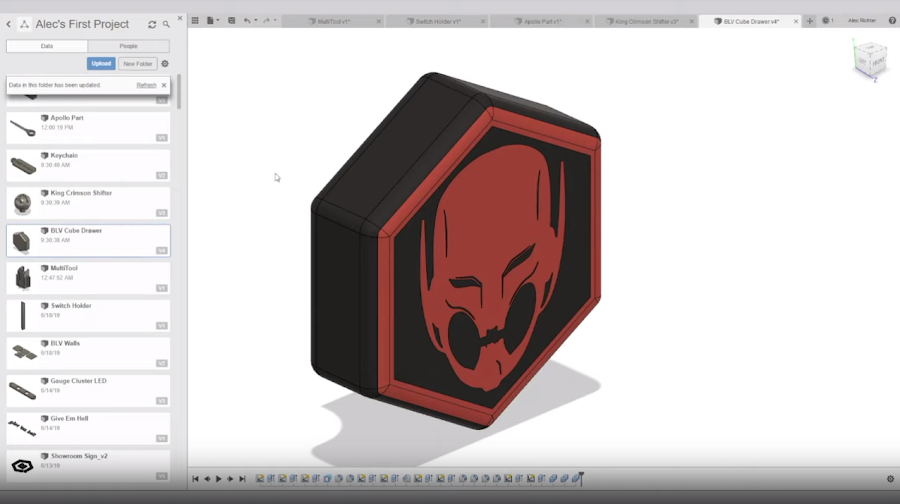Select the first sketch in the timeline

pos(260,478)
